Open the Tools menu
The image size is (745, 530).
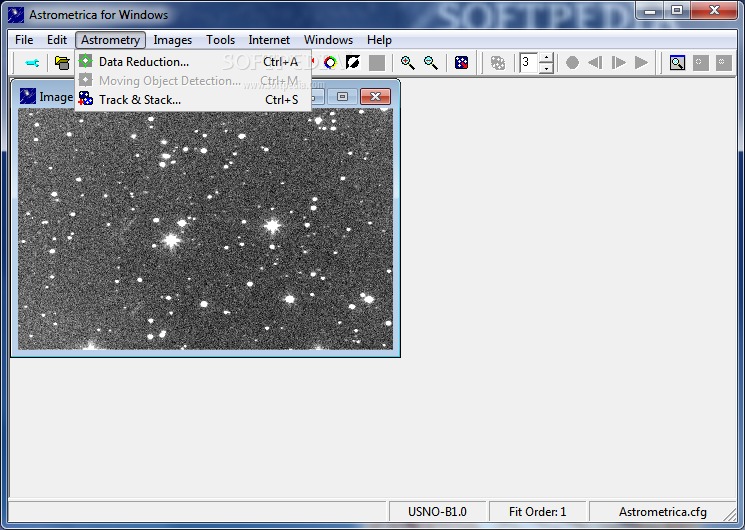(x=221, y=40)
